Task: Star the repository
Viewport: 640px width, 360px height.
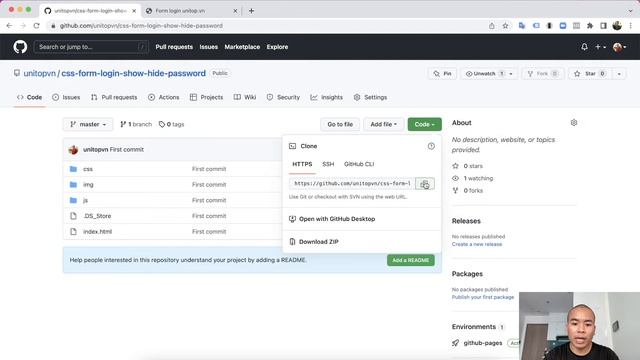Action: pyautogui.click(x=589, y=73)
